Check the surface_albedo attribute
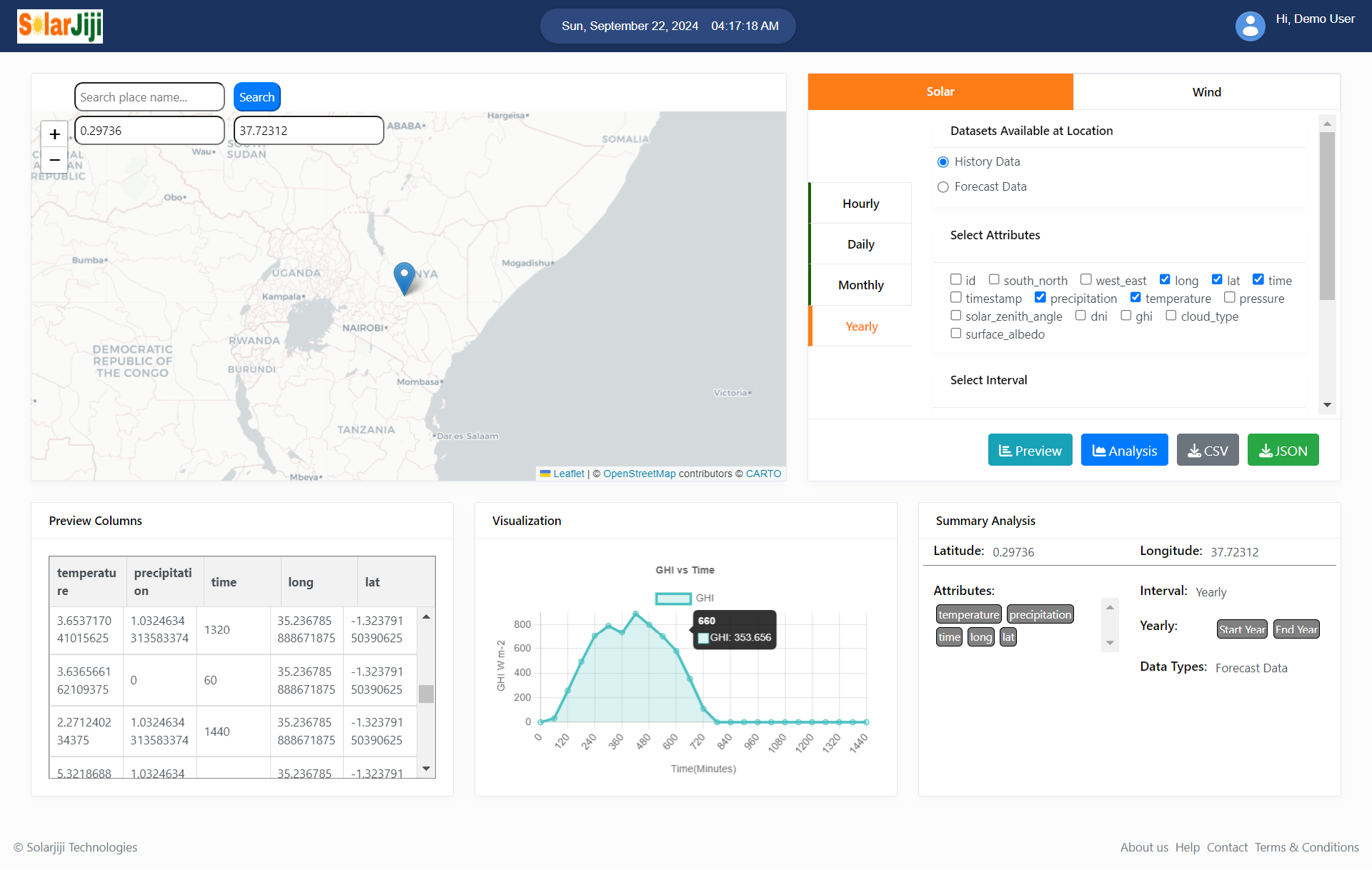This screenshot has width=1372, height=870. (x=955, y=333)
